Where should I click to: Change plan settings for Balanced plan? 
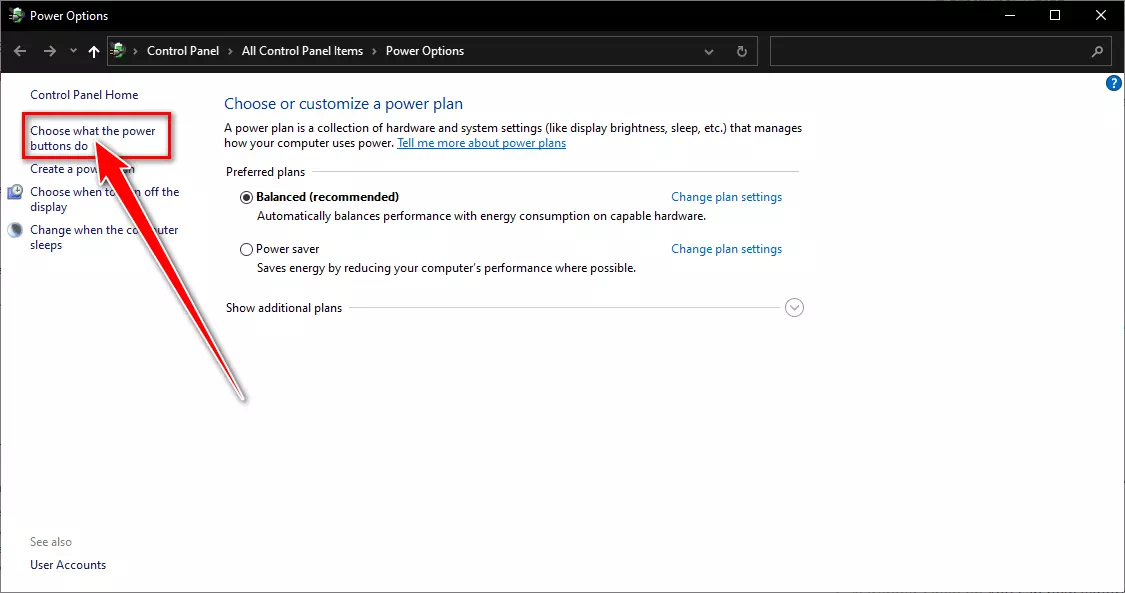pos(726,197)
